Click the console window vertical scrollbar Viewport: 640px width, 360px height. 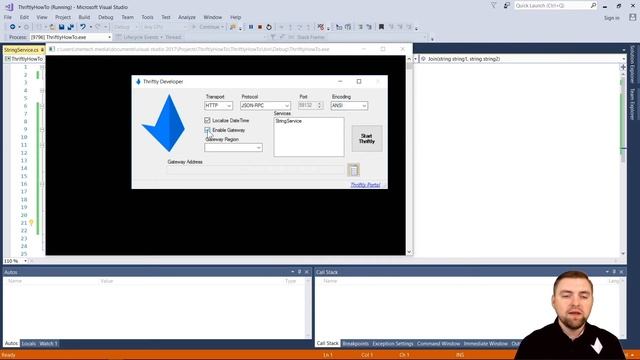pyautogui.click(x=409, y=155)
